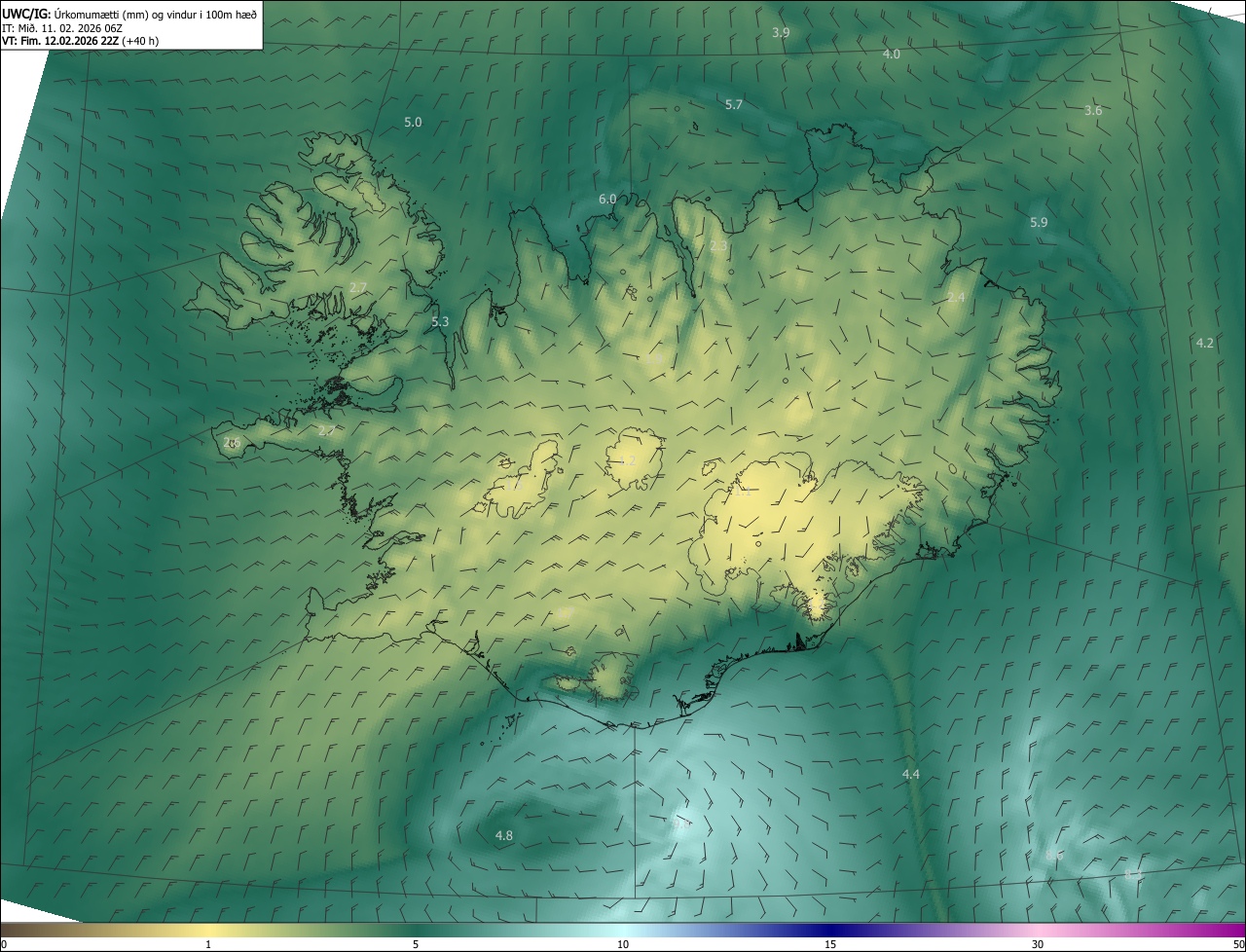
Task: Click the title "UWC/IG: Úrkomumætti (mm) og vindur í 100m hæð"
Action: 129,14
